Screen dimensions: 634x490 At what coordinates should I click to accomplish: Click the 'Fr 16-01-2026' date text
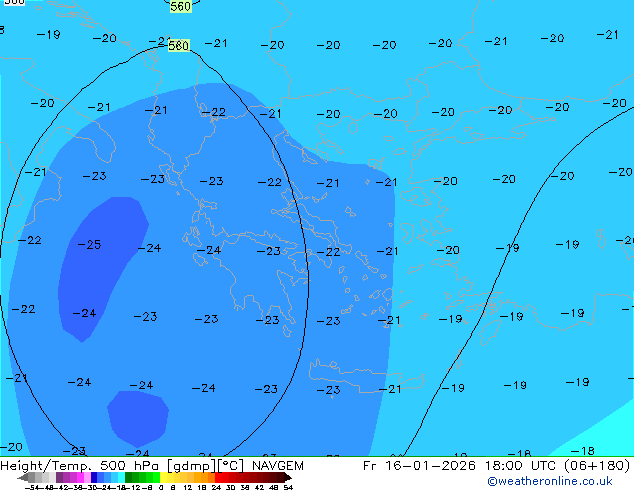click(419, 466)
